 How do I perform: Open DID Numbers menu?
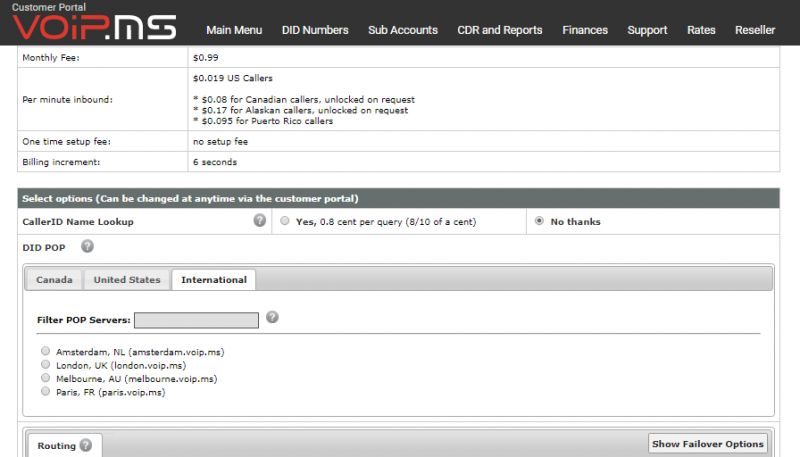315,30
